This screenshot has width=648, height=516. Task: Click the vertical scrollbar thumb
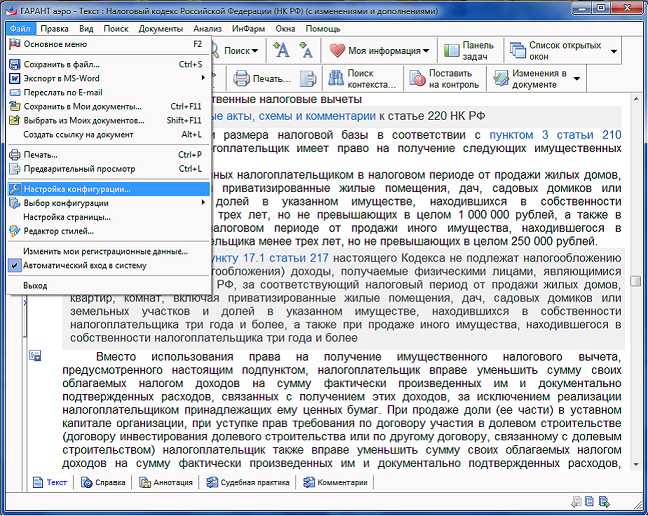635,281
